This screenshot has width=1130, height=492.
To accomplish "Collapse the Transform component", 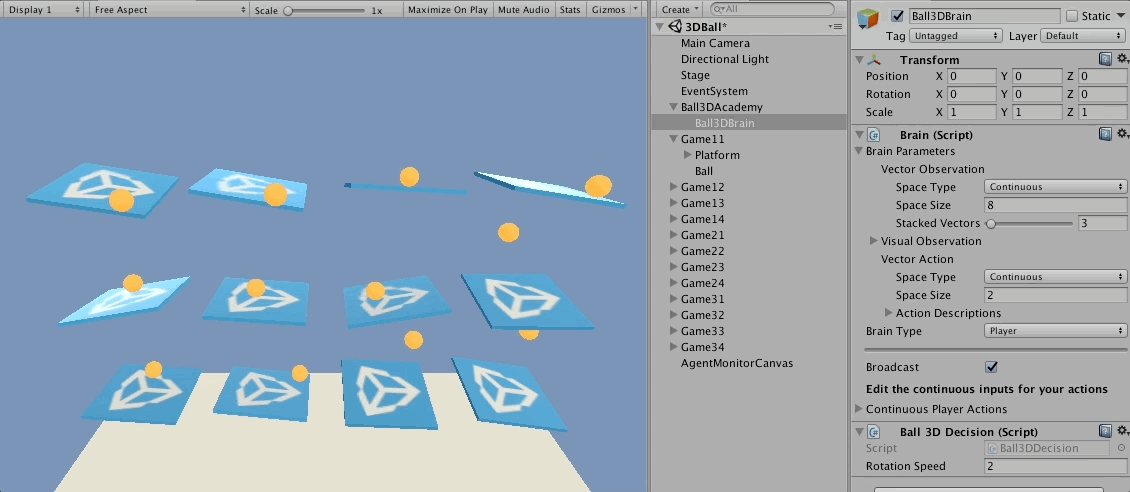I will (859, 60).
